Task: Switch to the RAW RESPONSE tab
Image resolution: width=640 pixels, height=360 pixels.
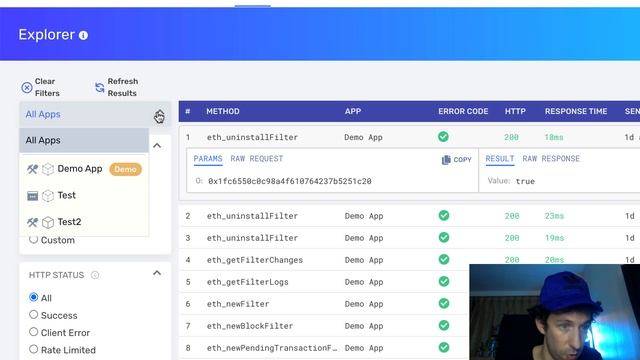Action: pos(551,159)
